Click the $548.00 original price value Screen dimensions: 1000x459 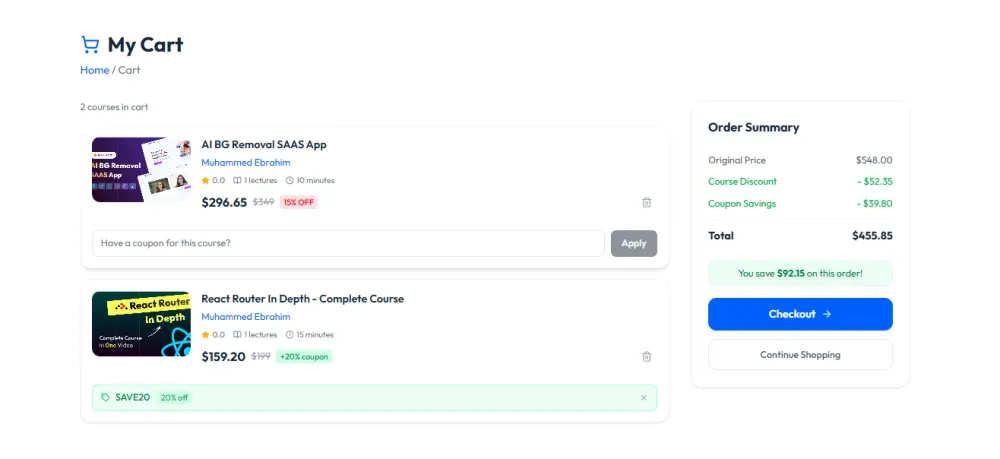(x=874, y=160)
